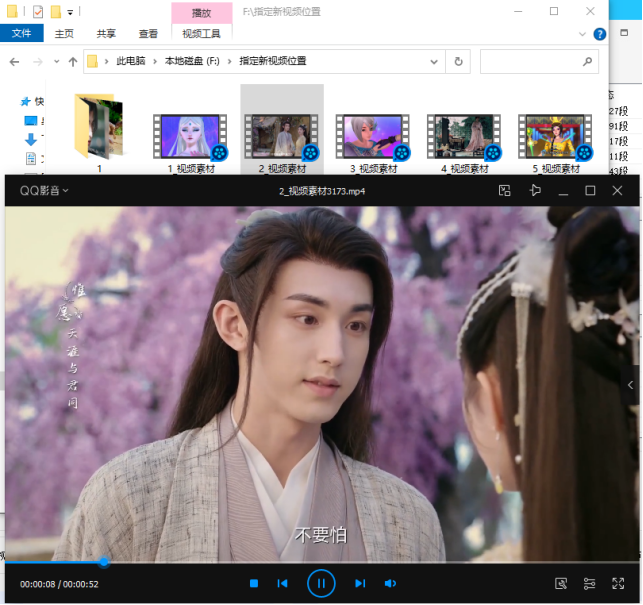Open the 视频工具 ribbon tab
Image resolution: width=643 pixels, height=605 pixels.
[201, 34]
